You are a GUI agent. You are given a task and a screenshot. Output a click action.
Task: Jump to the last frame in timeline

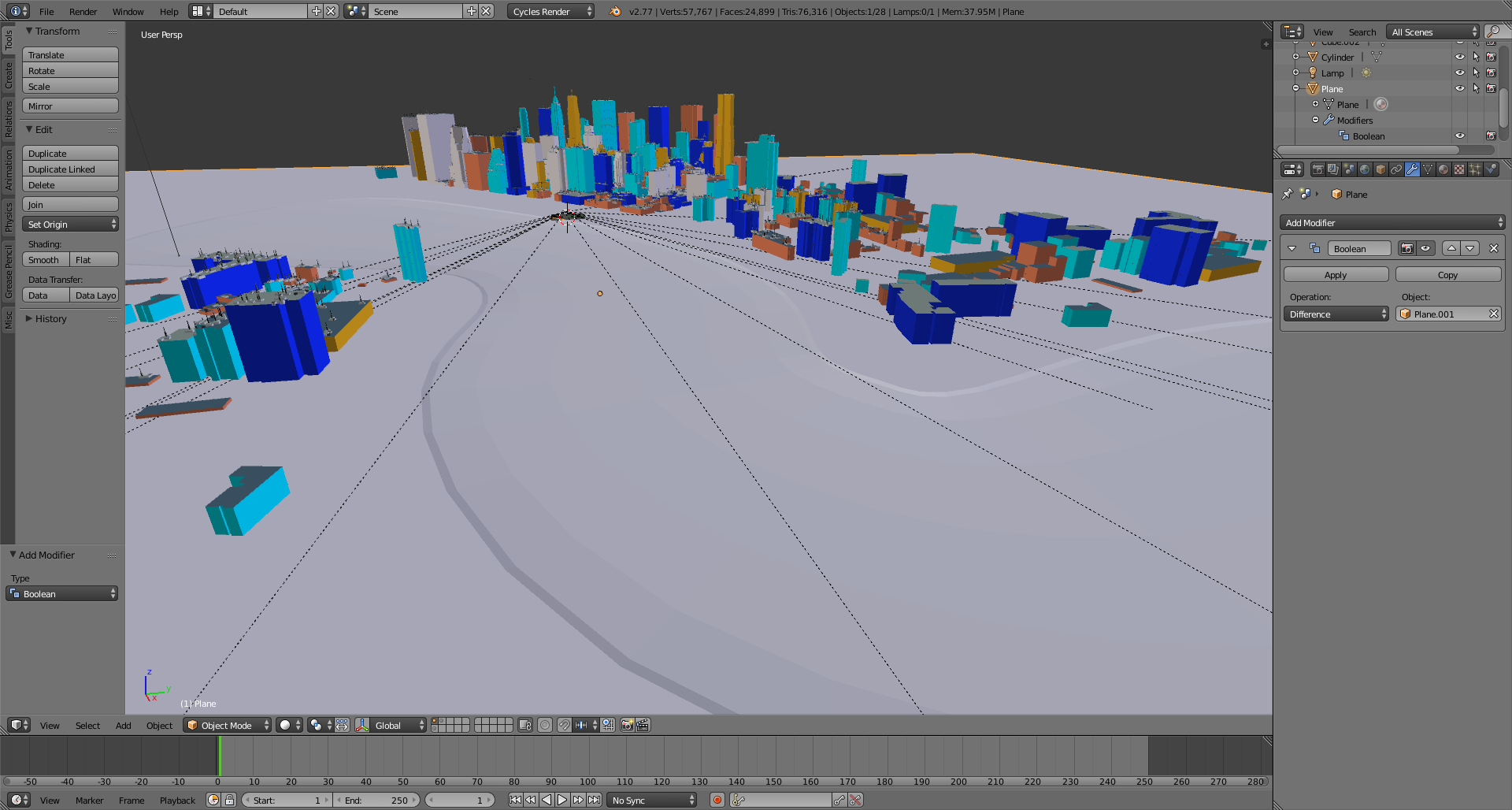tap(594, 800)
